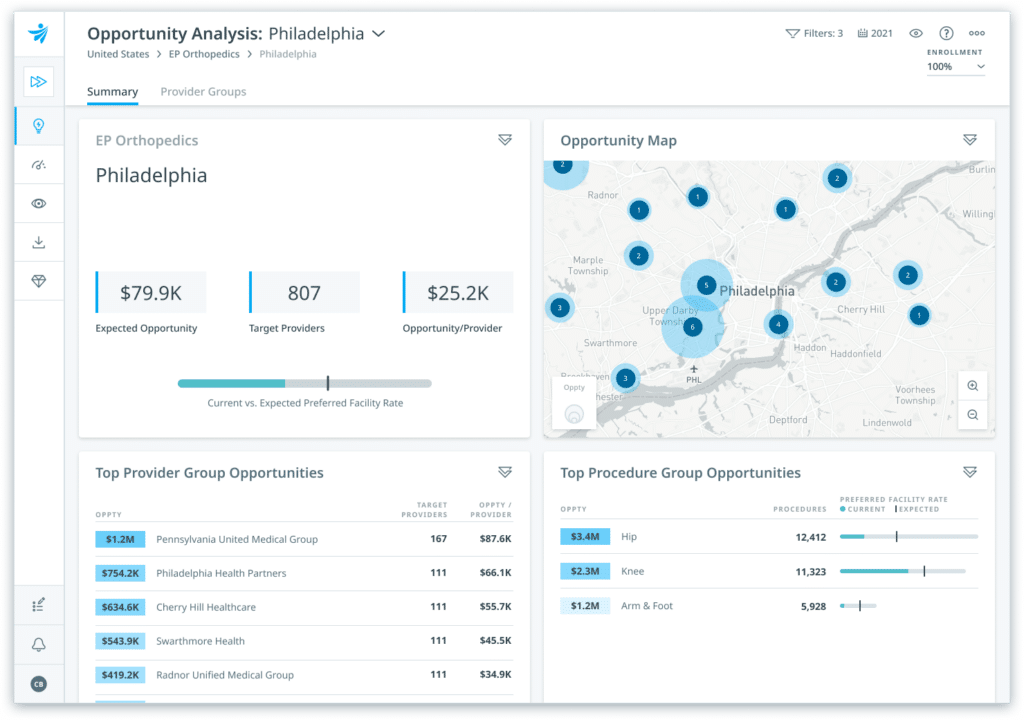Click the eye icon in left sidebar
Viewport: 1024px width, 720px height.
[39, 203]
